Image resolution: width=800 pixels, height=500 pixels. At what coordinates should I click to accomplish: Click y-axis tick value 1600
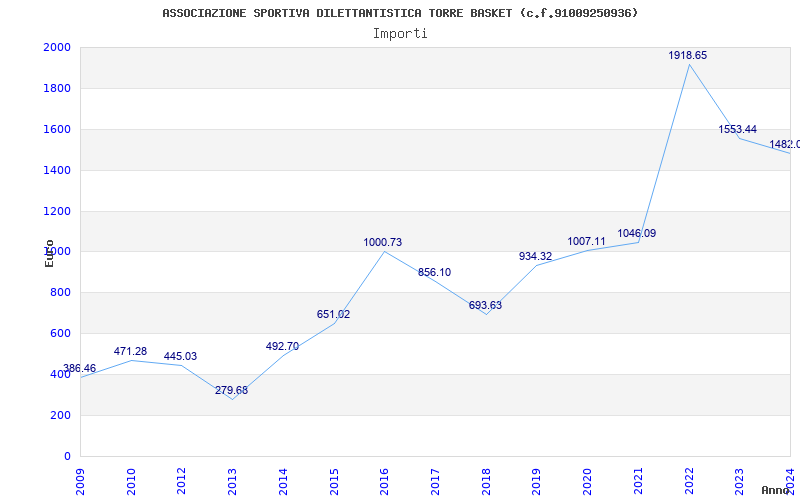pyautogui.click(x=57, y=130)
